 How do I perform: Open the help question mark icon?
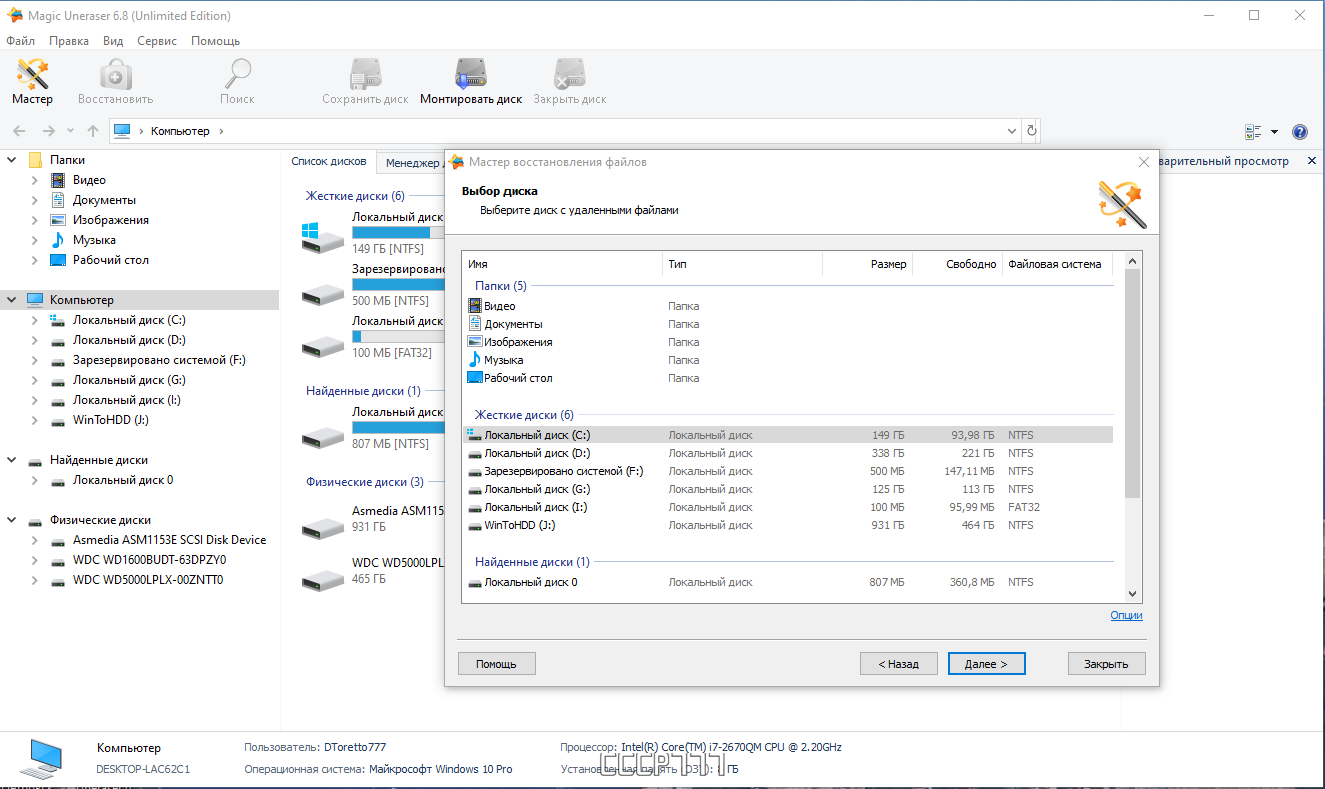pos(1300,132)
